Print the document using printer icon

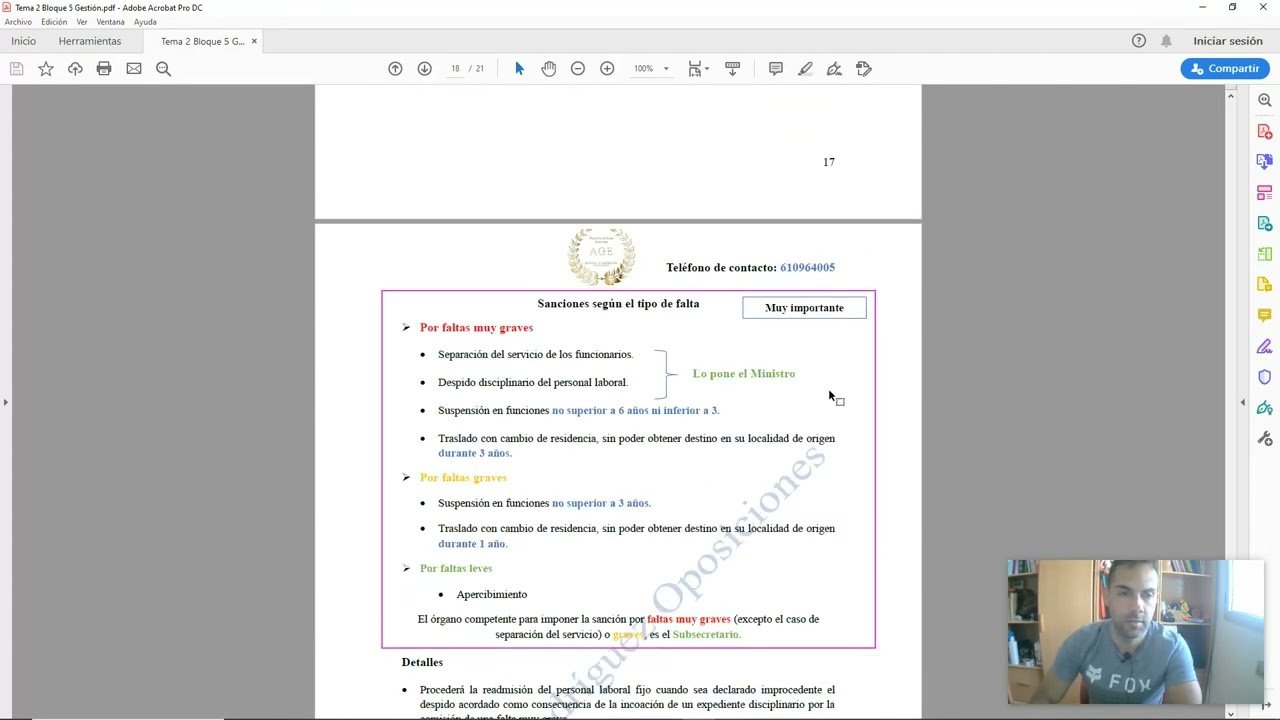(104, 69)
